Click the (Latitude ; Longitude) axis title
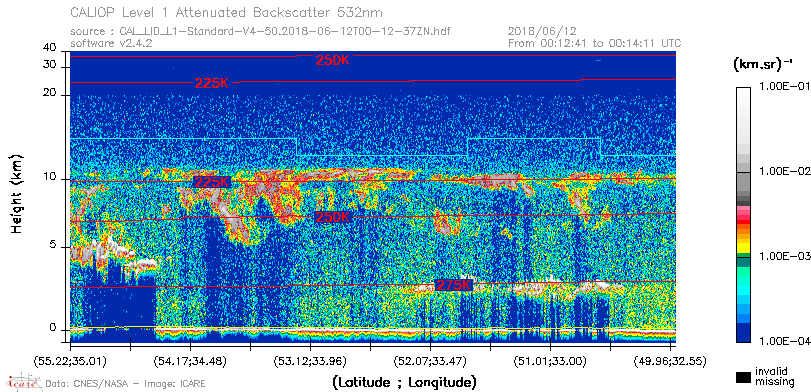Image resolution: width=811 pixels, height=392 pixels. coord(405,383)
